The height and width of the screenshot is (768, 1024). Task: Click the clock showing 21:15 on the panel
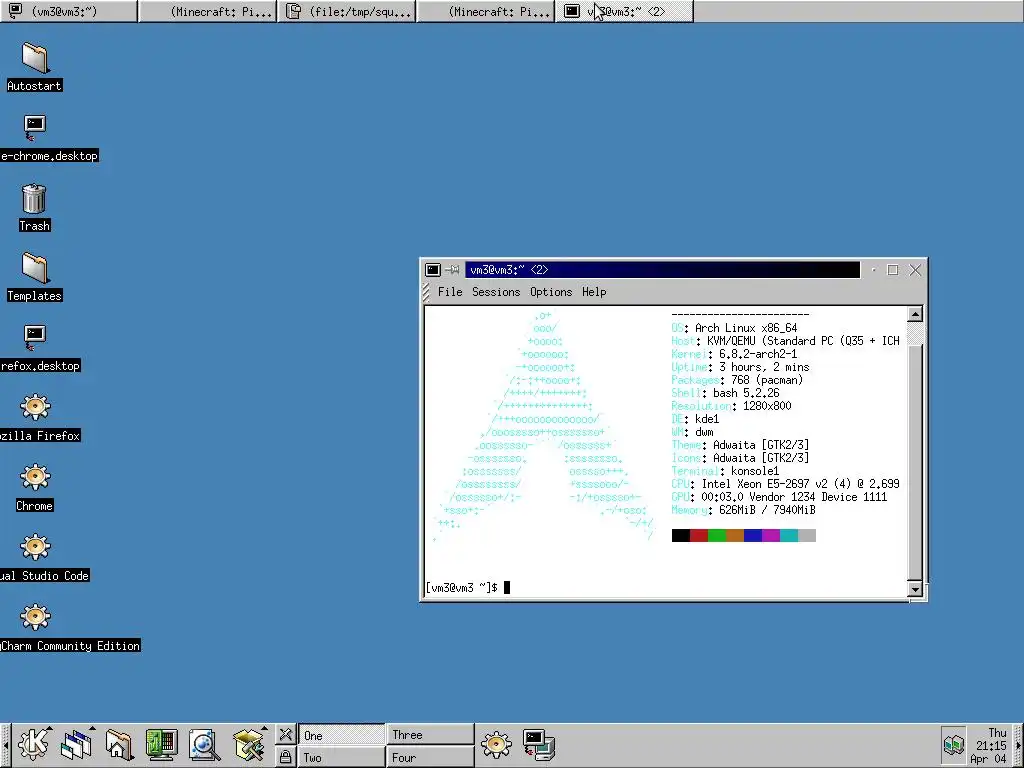point(991,745)
